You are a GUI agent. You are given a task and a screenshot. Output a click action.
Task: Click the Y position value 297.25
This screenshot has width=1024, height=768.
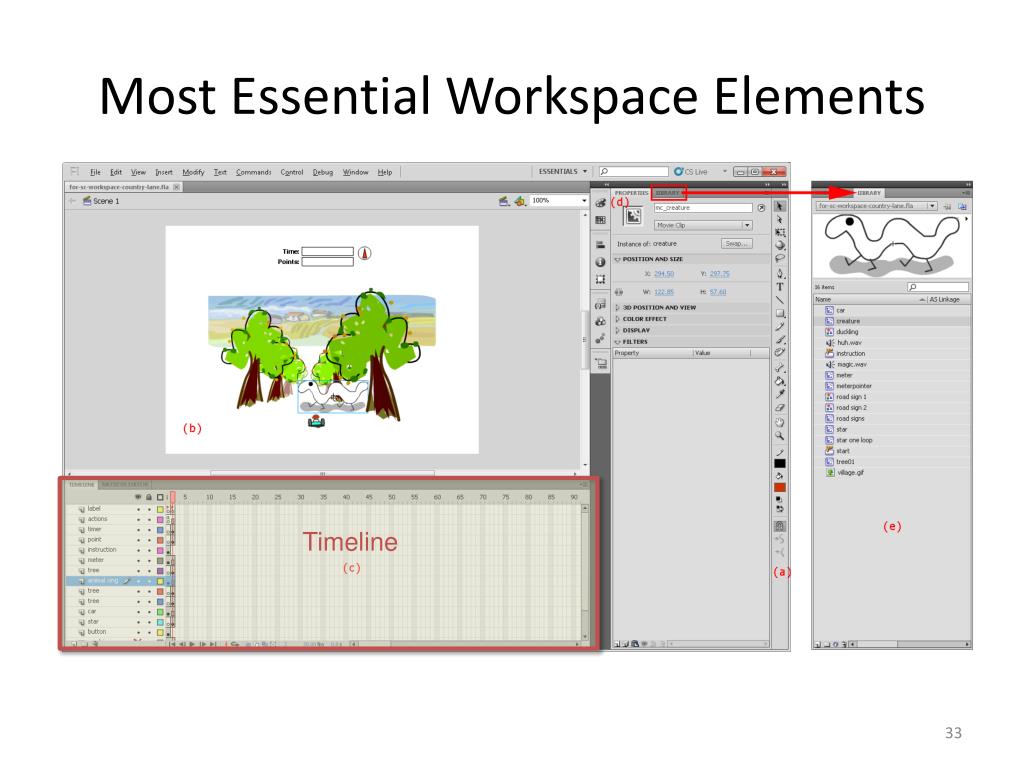[x=720, y=274]
